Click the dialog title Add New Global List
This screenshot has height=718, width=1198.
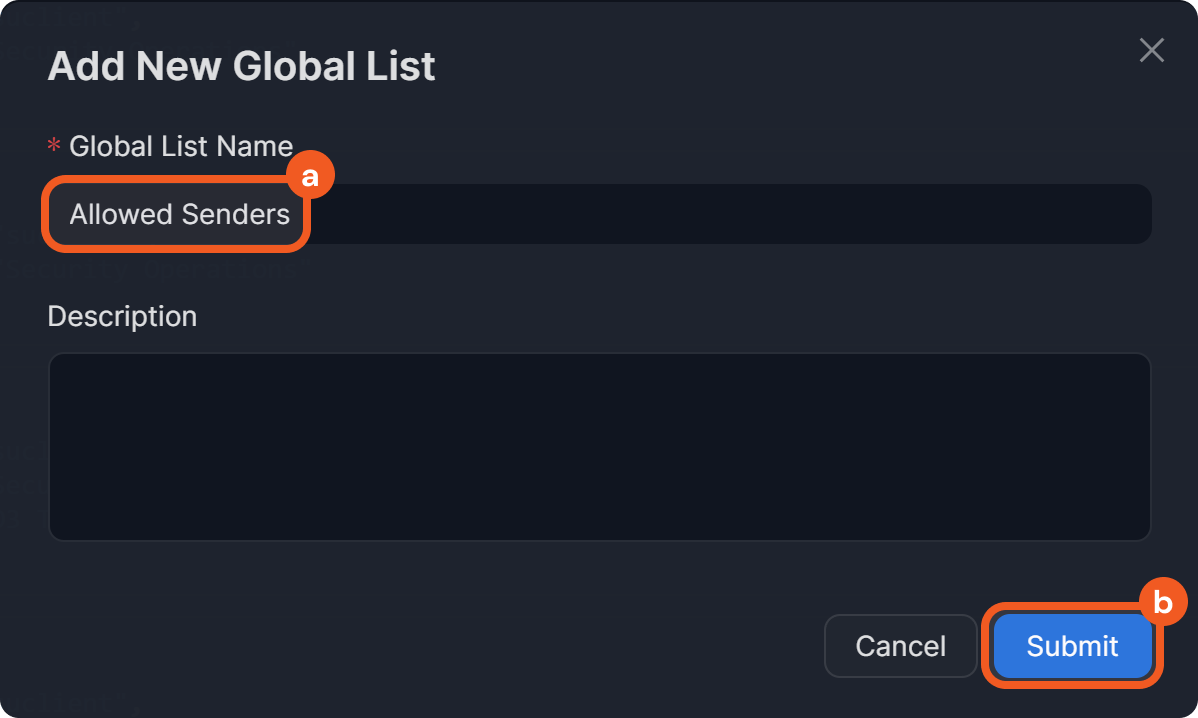[241, 66]
